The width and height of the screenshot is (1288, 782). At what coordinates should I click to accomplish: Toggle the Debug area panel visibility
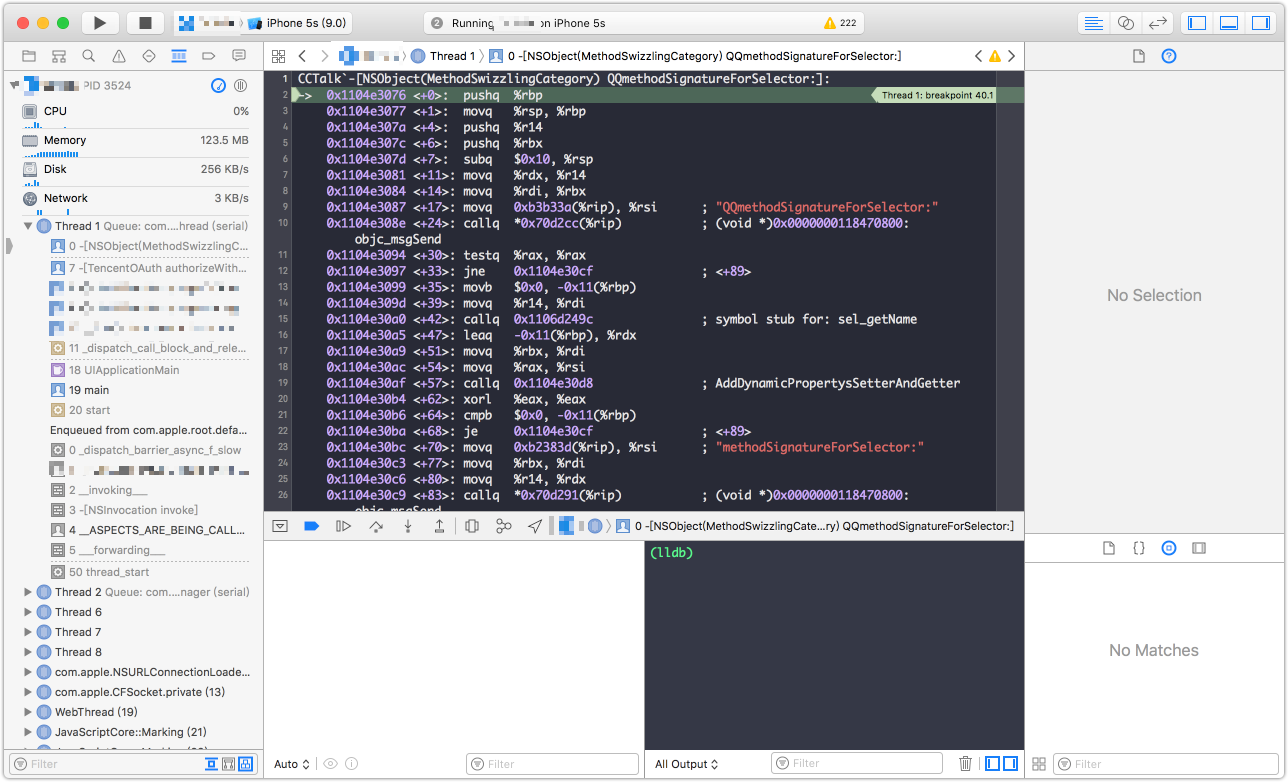(x=1230, y=23)
